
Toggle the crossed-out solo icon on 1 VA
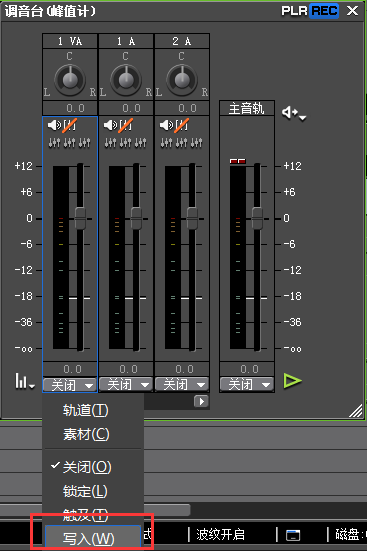point(70,125)
